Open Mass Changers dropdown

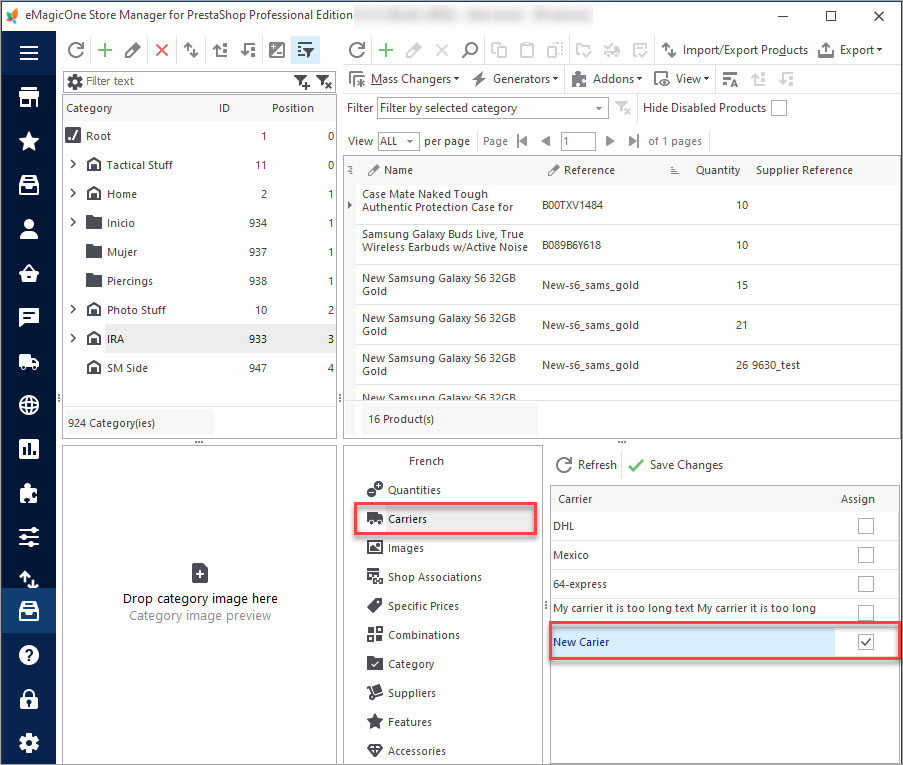[405, 79]
